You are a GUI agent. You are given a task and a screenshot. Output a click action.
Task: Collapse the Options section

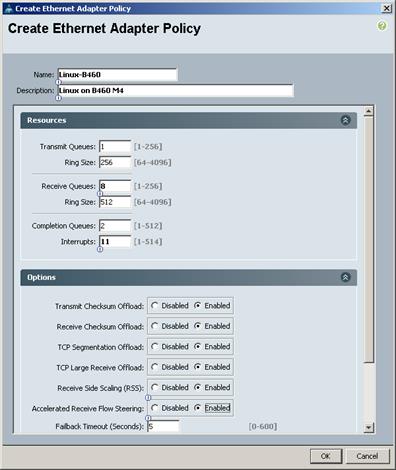(345, 277)
